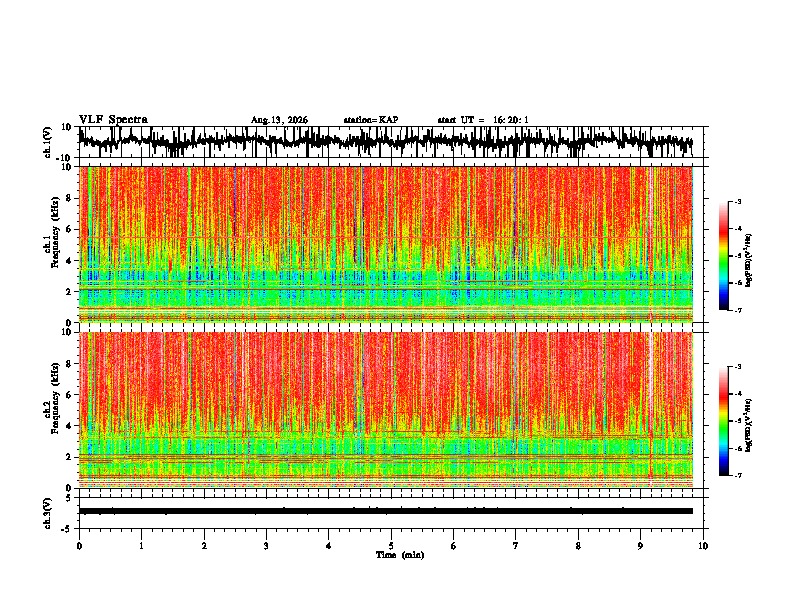Click the station=KAP label

[371, 120]
